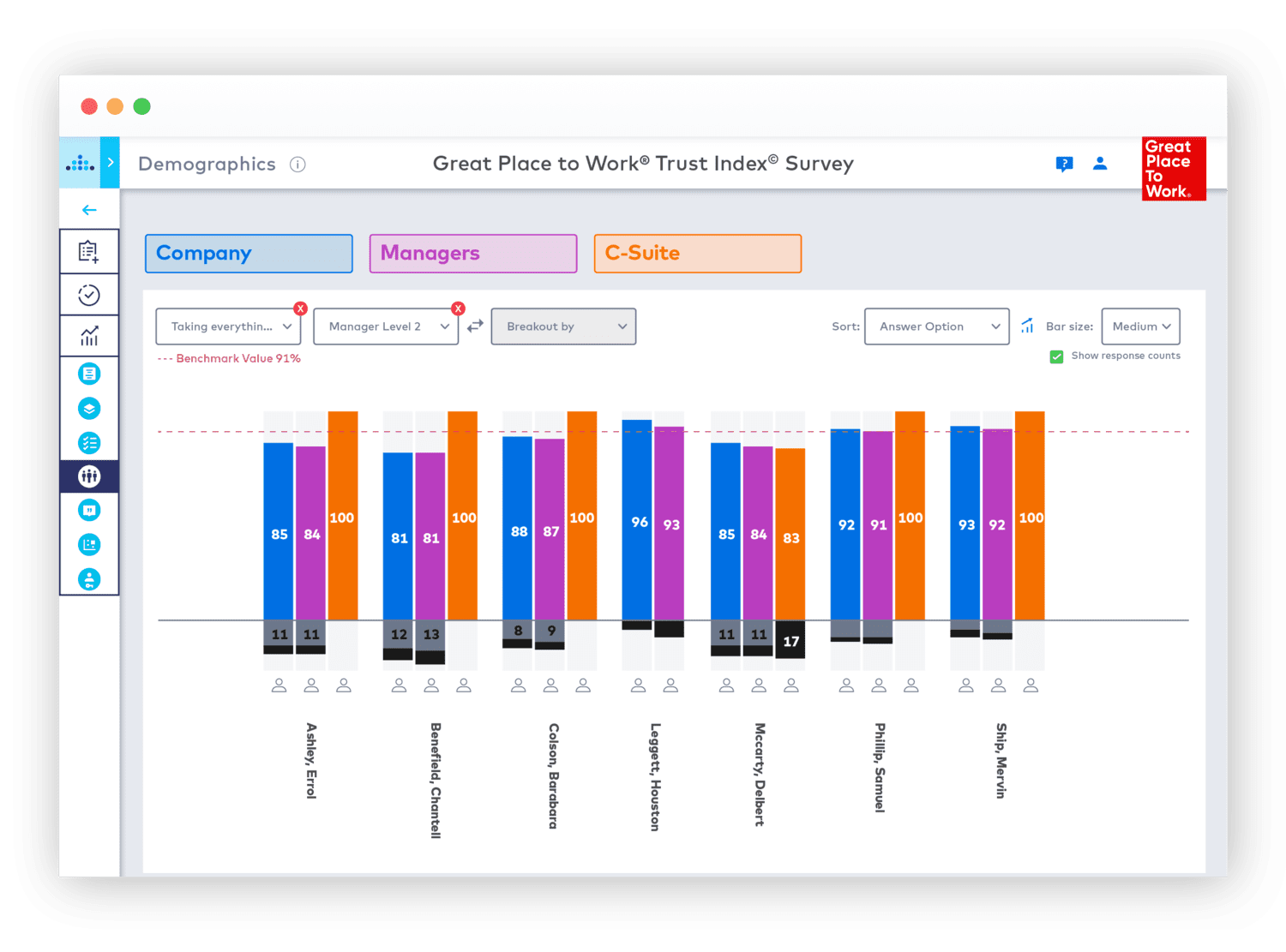
Task: Open the stacked layers sidebar icon
Action: pos(89,408)
